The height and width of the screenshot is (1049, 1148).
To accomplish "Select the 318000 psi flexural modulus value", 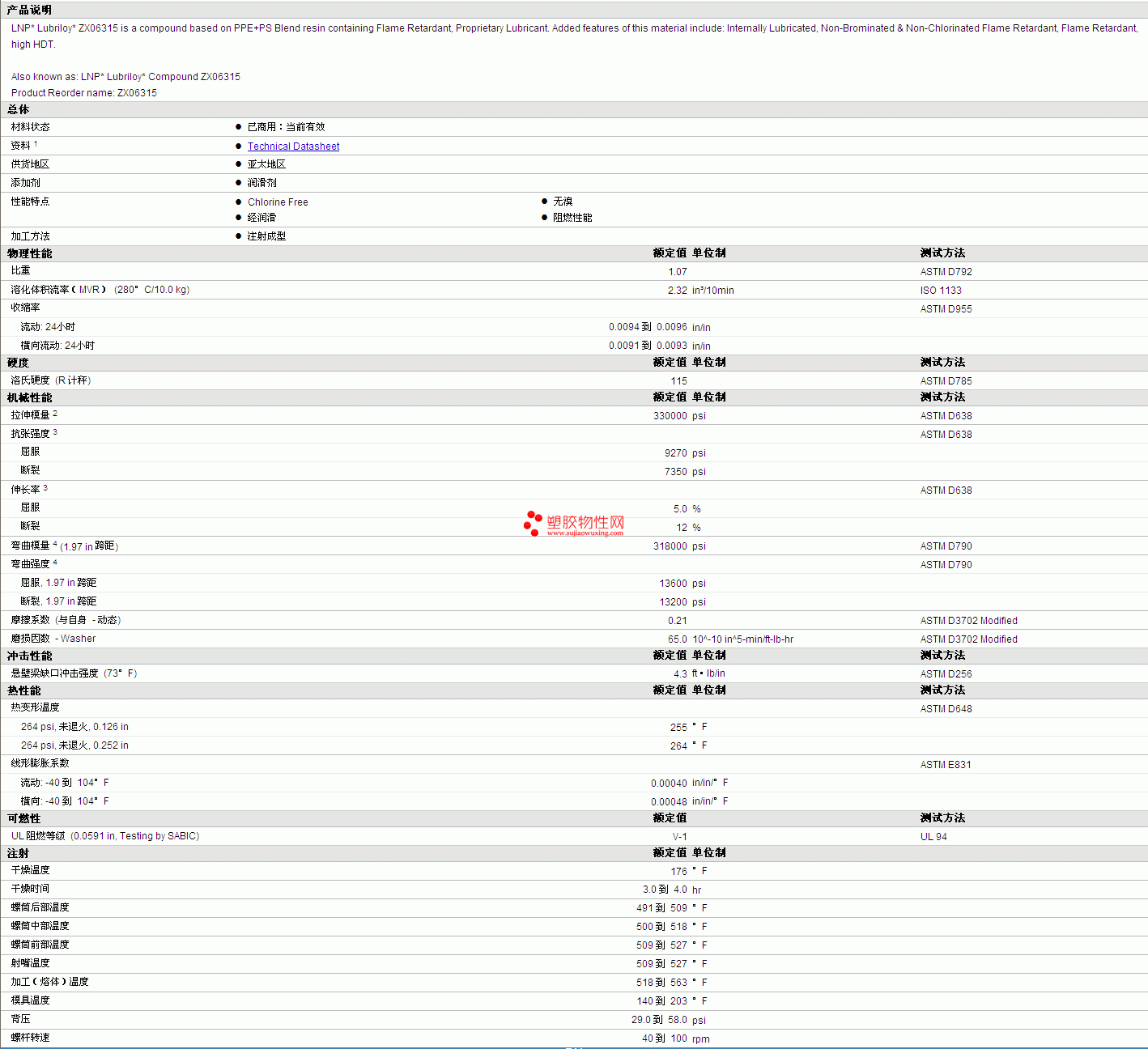I will (679, 546).
